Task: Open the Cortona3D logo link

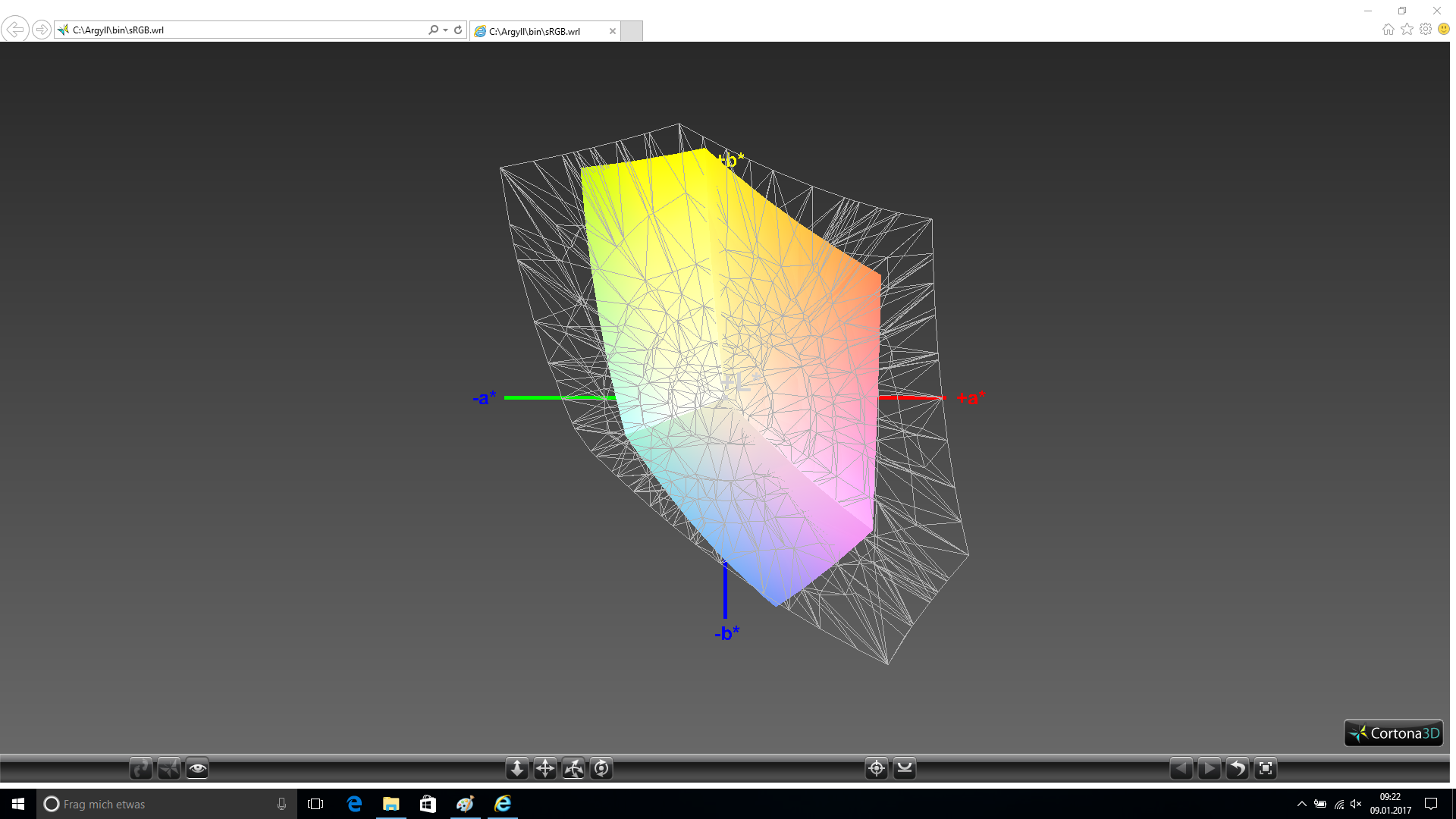Action: click(x=1394, y=733)
